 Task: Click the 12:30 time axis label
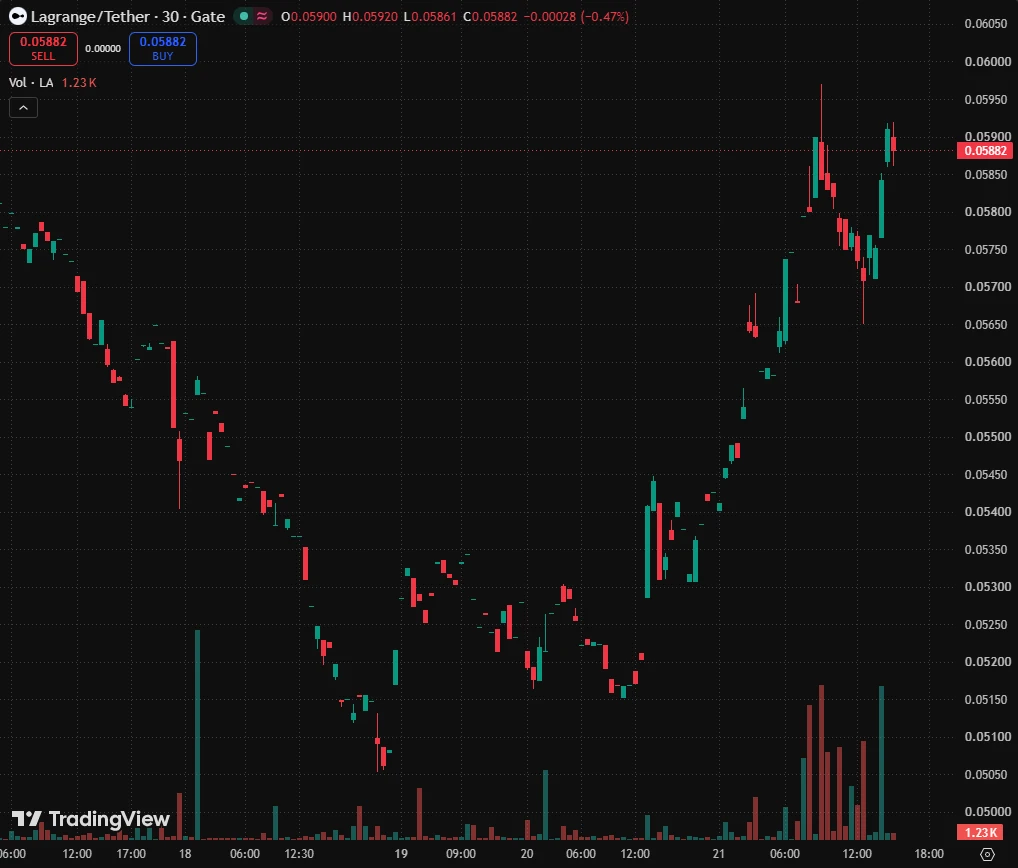[299, 854]
